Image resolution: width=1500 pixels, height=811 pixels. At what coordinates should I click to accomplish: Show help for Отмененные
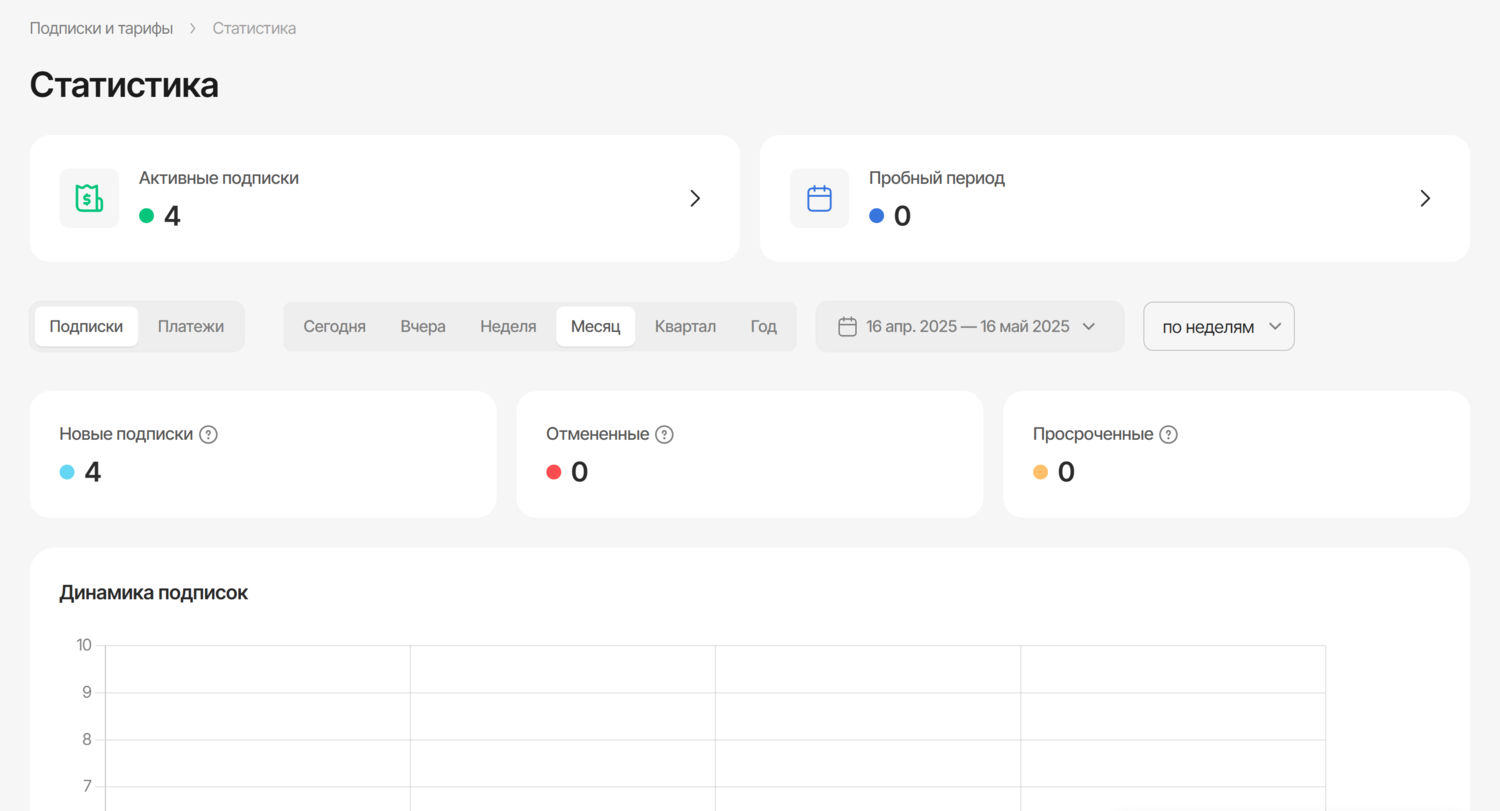pos(664,434)
